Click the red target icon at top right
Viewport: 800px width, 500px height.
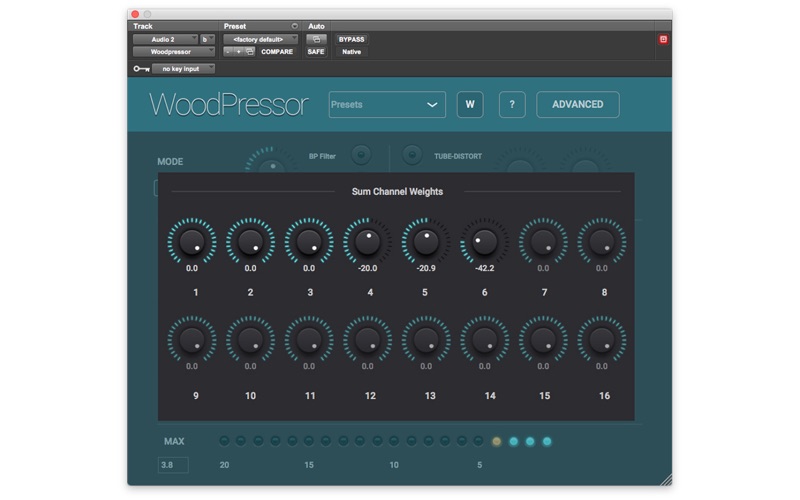[x=663, y=39]
